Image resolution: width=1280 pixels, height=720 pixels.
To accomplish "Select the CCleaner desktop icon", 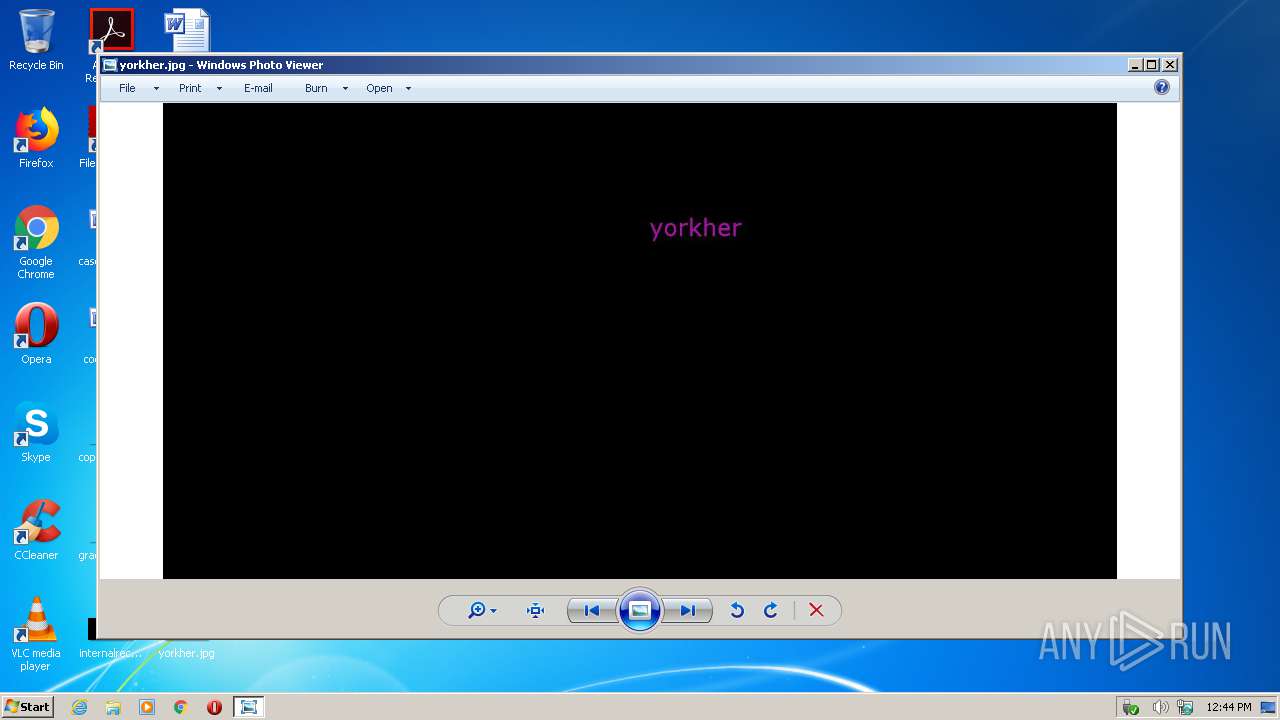I will pos(36,530).
